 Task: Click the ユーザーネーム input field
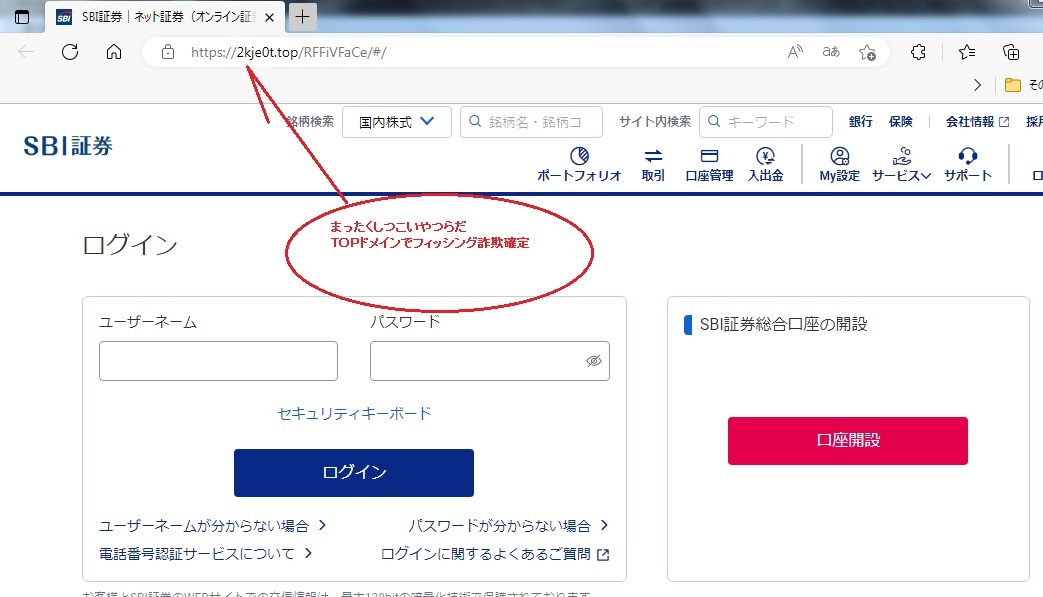click(218, 361)
